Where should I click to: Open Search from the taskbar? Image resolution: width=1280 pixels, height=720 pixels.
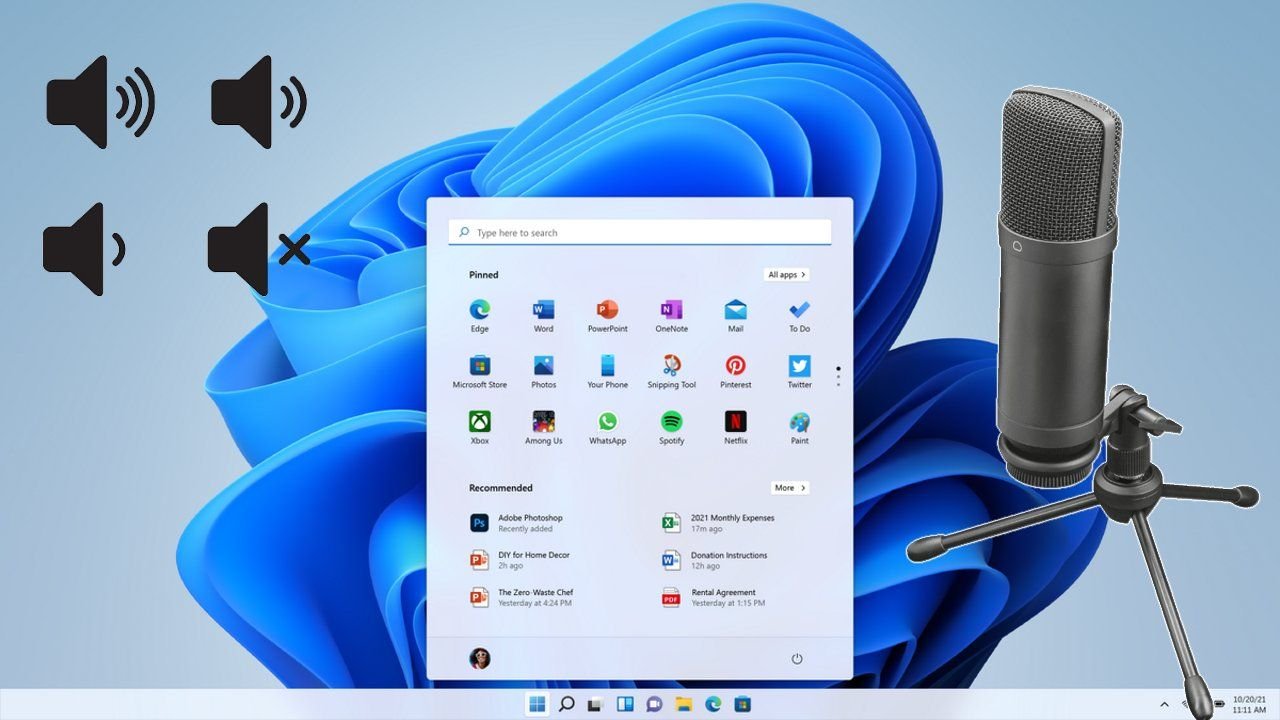(566, 704)
